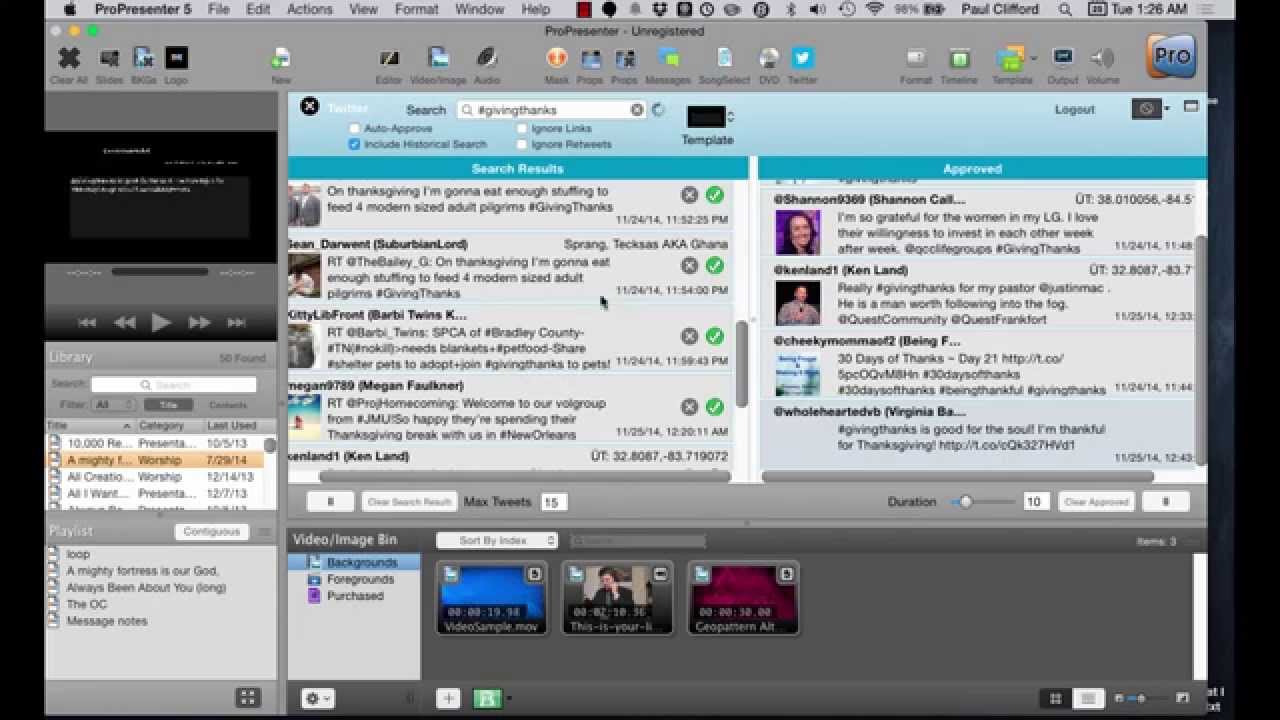Click the Clear Search Results button
The height and width of the screenshot is (720, 1280).
409,502
